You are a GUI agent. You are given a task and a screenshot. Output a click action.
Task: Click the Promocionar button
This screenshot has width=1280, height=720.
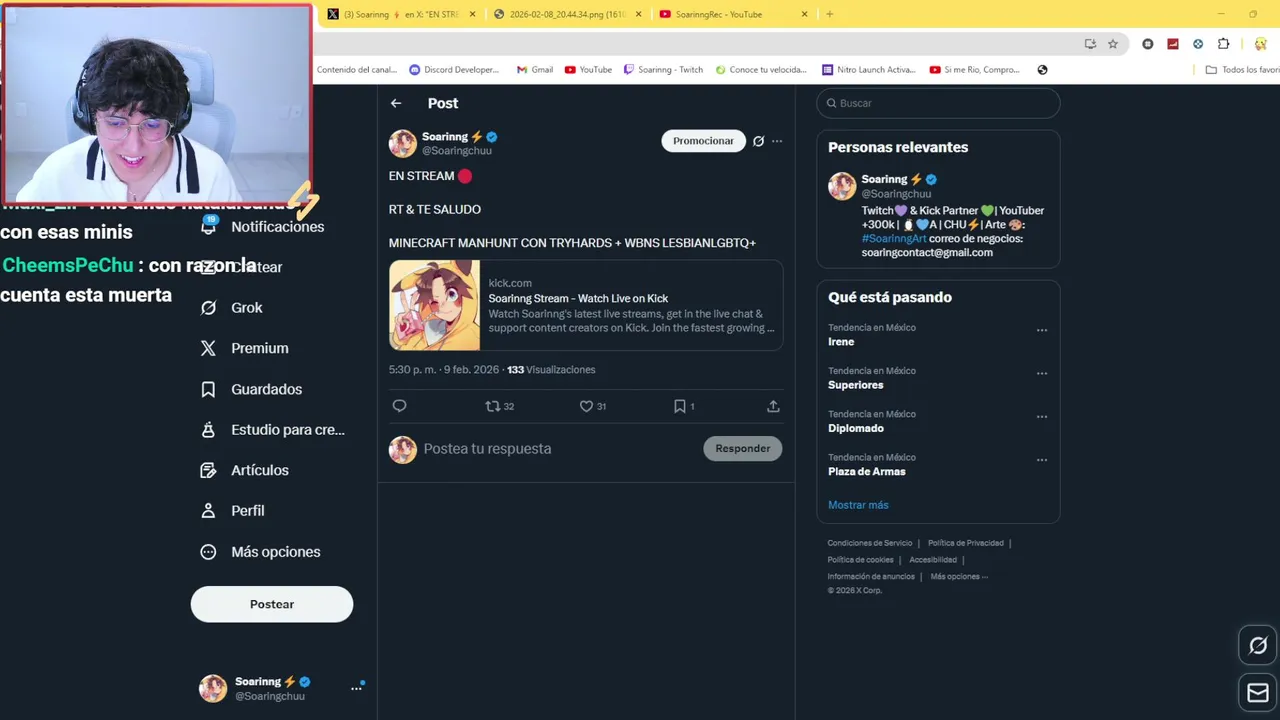coord(703,141)
